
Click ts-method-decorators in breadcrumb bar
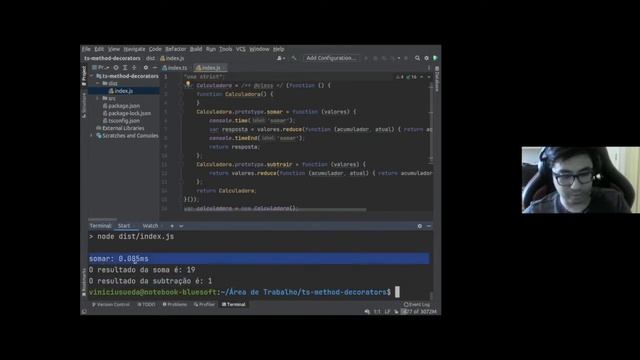(x=112, y=58)
